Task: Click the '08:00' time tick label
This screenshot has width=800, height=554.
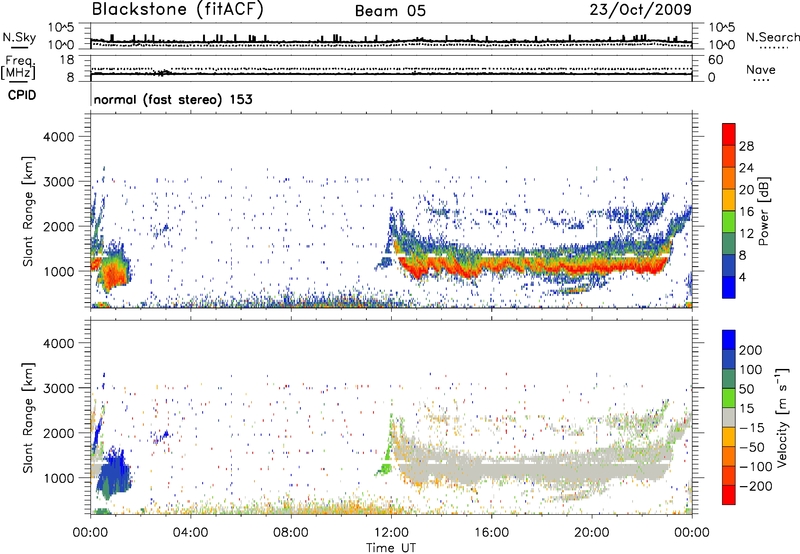Action: pos(291,533)
